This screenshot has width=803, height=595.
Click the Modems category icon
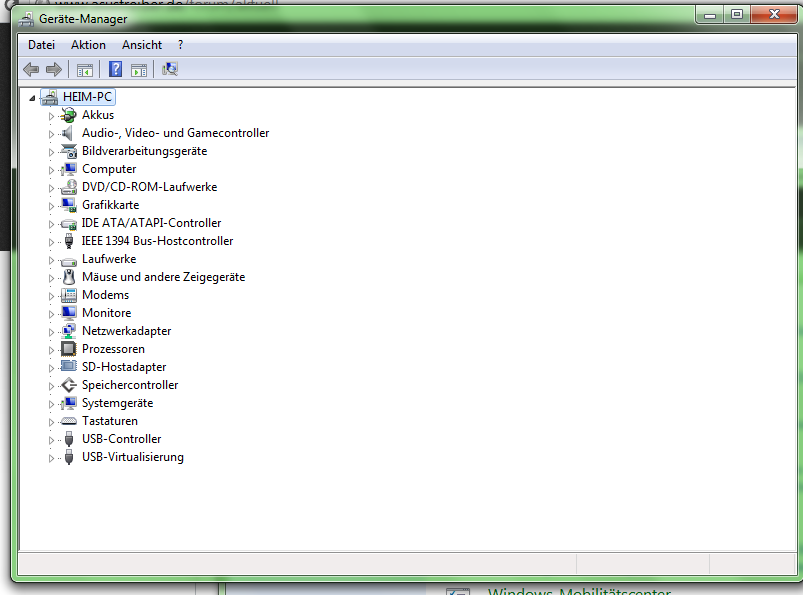tap(69, 295)
